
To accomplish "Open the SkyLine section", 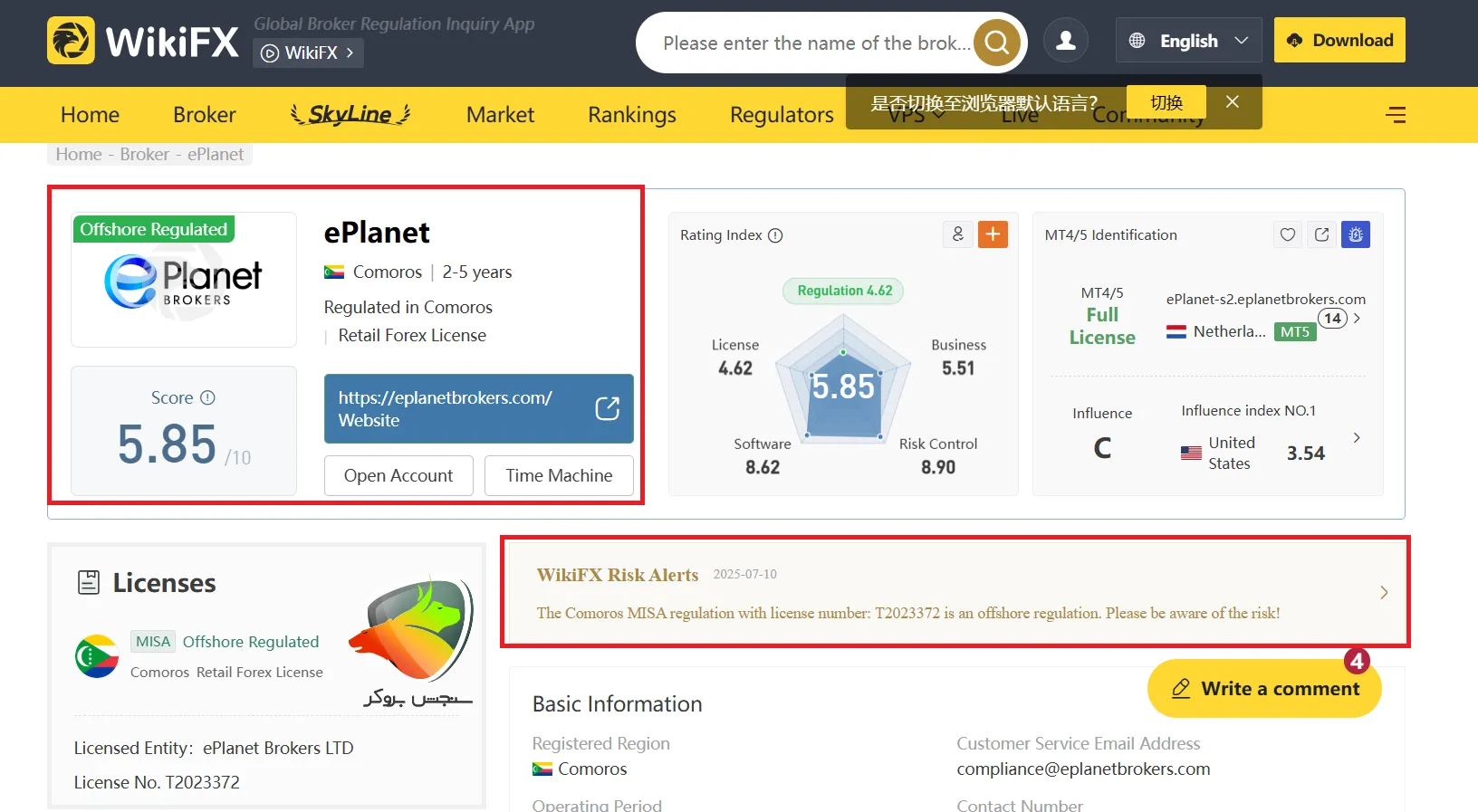I will 350,114.
